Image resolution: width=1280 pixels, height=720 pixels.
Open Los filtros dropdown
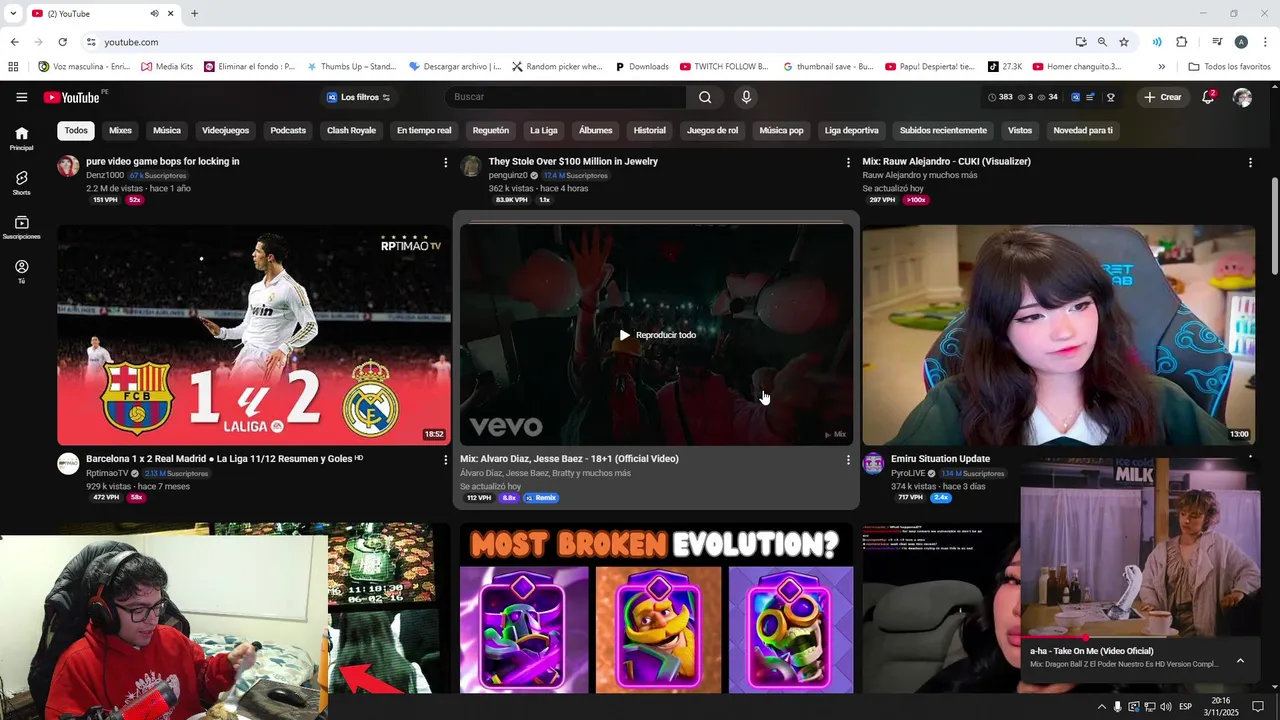click(x=358, y=97)
